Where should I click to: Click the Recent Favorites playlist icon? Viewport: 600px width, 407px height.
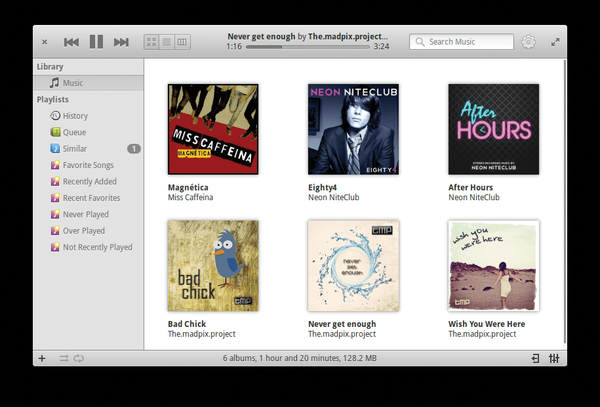coord(55,198)
